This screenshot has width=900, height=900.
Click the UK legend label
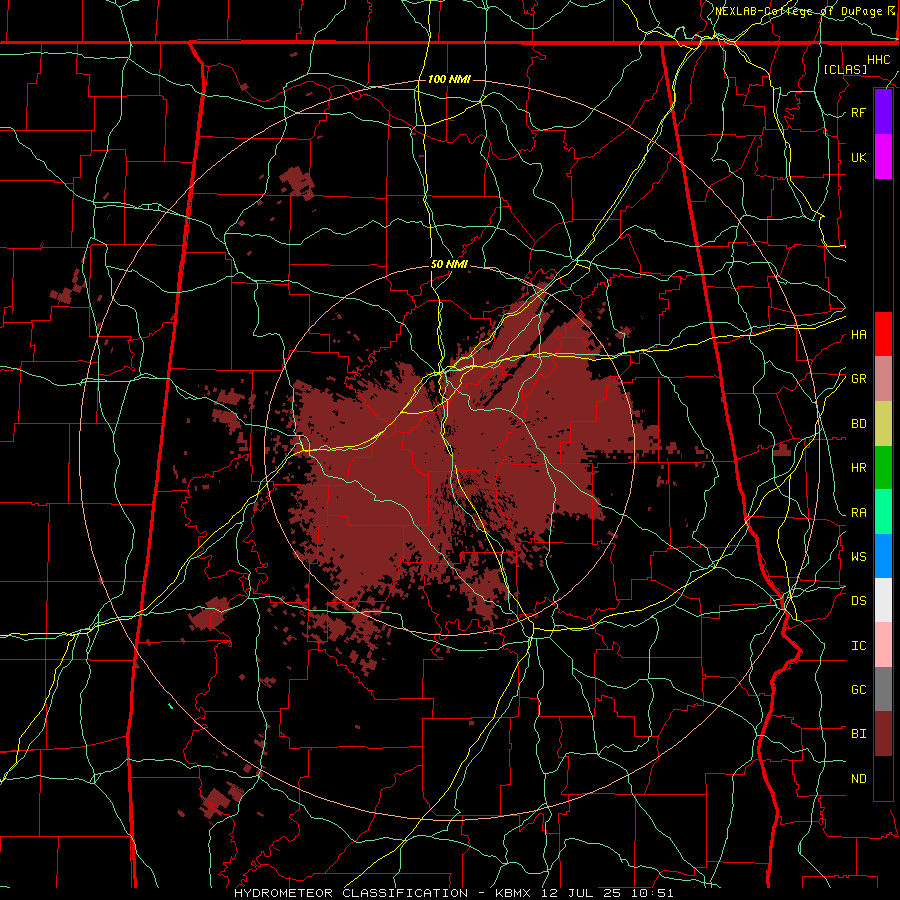[x=858, y=157]
